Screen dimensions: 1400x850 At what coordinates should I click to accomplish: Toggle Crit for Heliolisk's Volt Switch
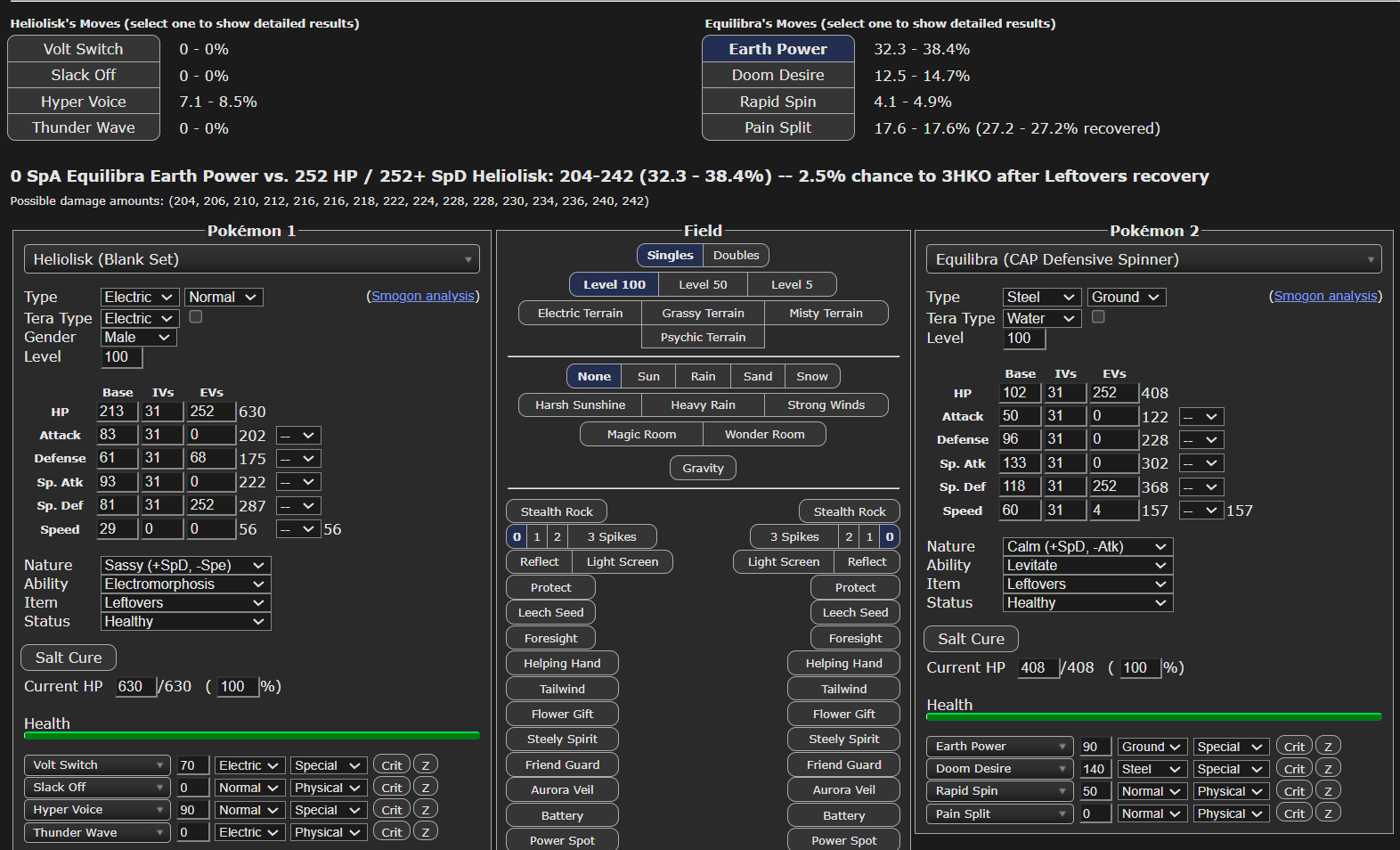click(391, 765)
